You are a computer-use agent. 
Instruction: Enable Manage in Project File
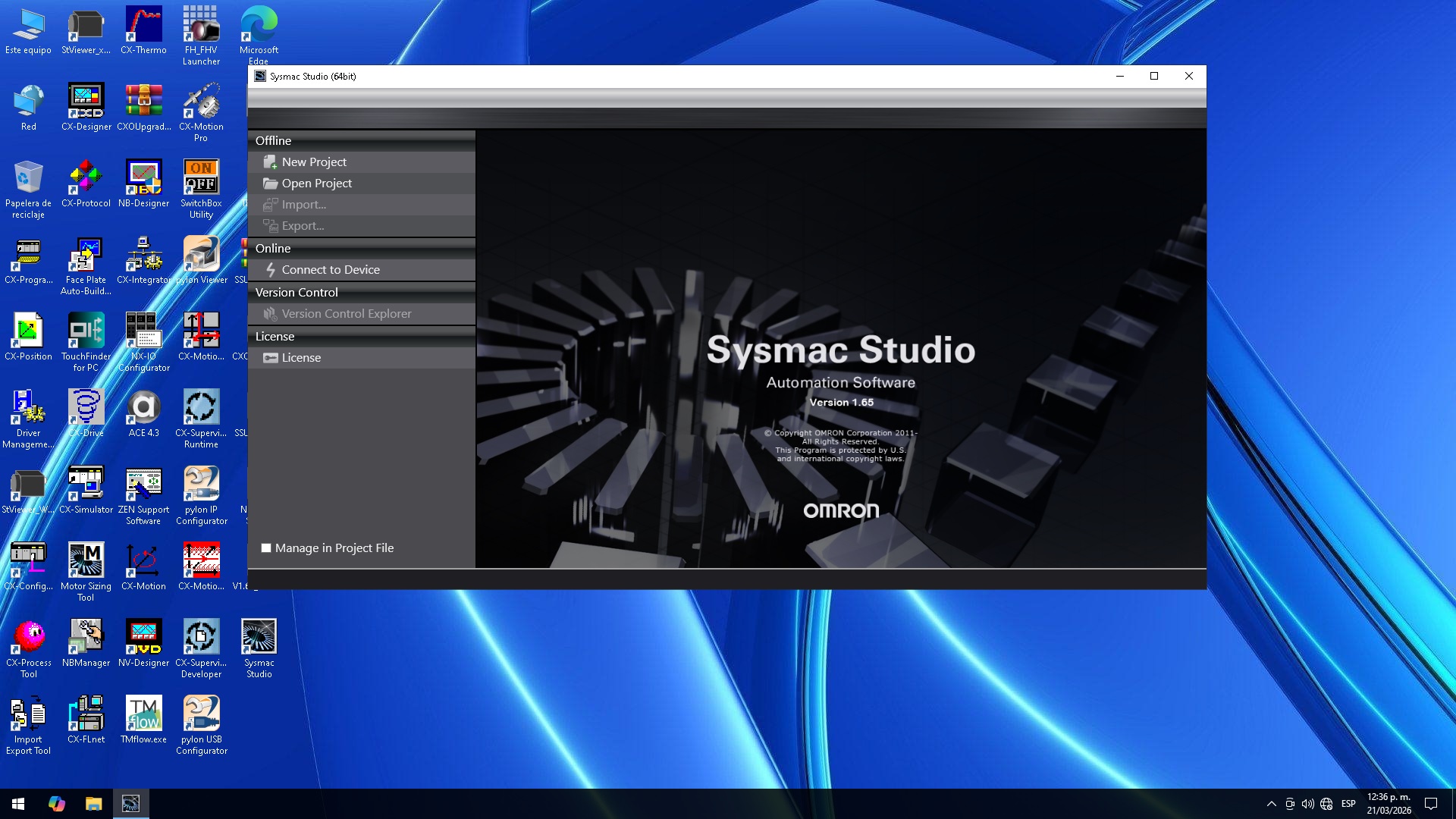coord(266,548)
